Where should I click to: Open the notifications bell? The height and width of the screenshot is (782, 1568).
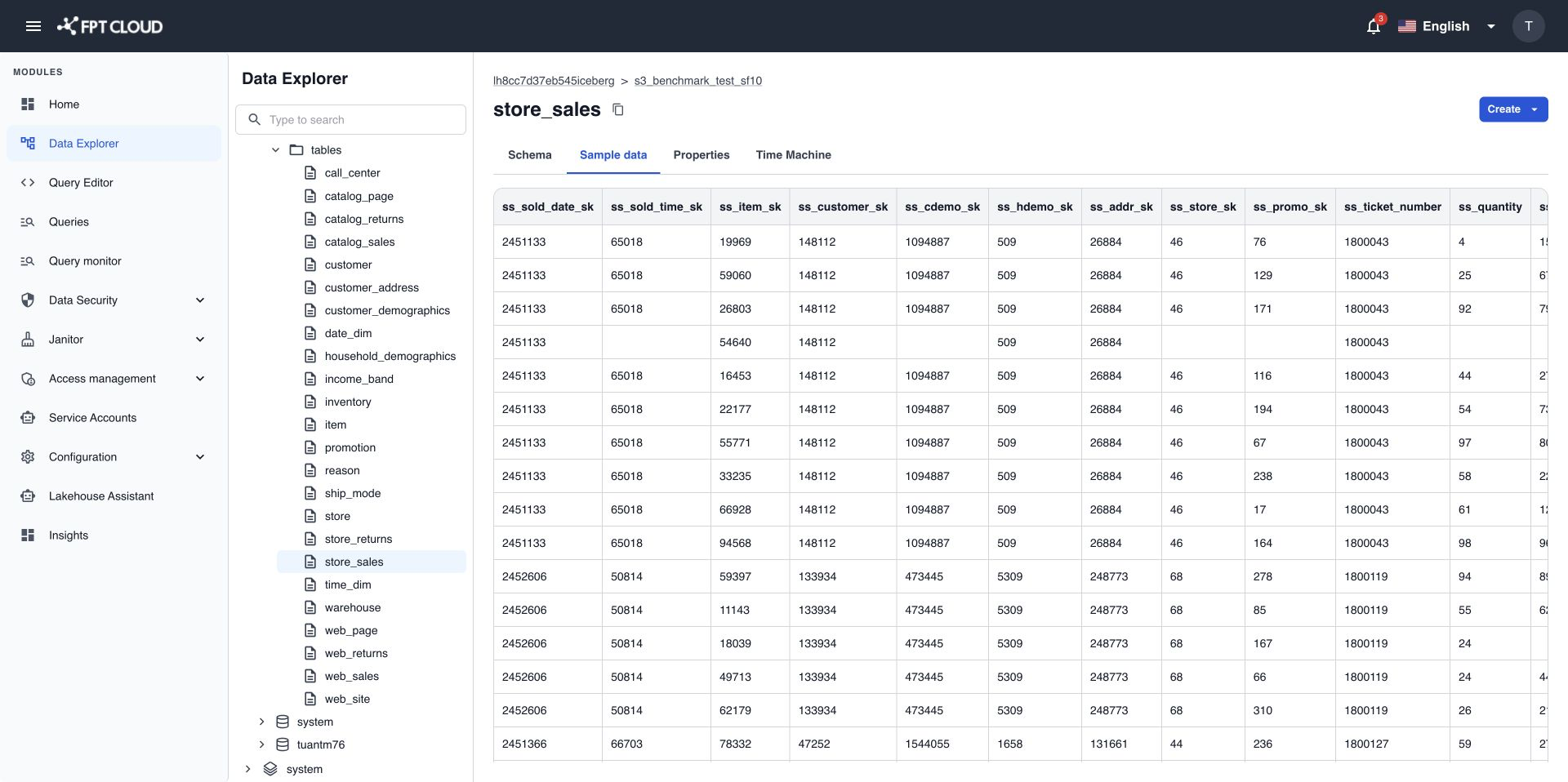(x=1374, y=26)
